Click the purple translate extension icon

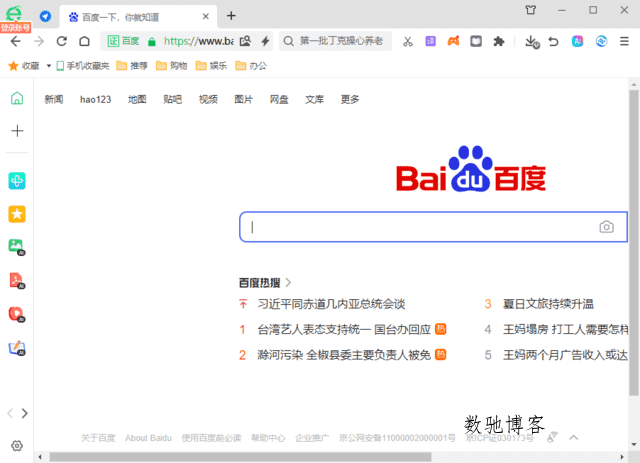(x=431, y=41)
